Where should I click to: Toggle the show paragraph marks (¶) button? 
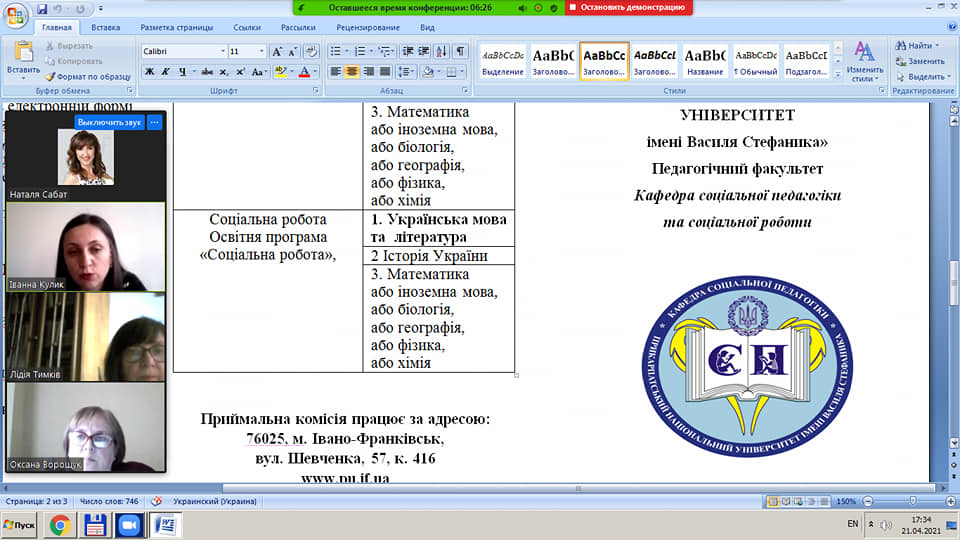[x=460, y=50]
